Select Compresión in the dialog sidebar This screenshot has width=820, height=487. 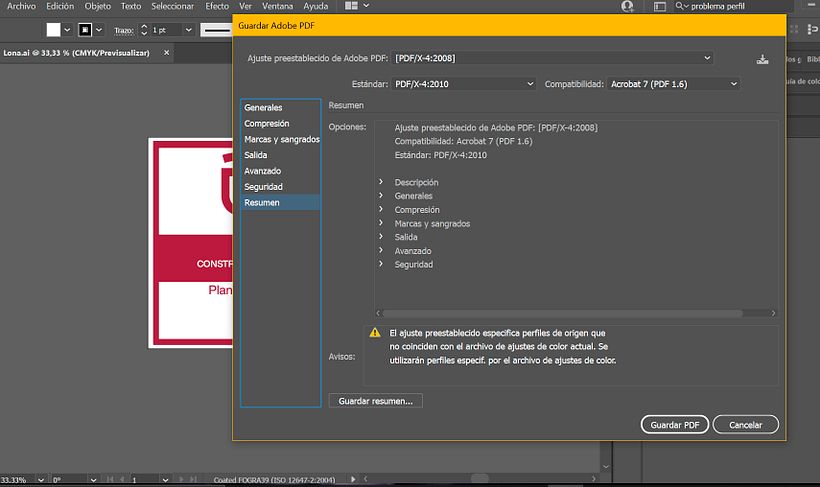280,123
